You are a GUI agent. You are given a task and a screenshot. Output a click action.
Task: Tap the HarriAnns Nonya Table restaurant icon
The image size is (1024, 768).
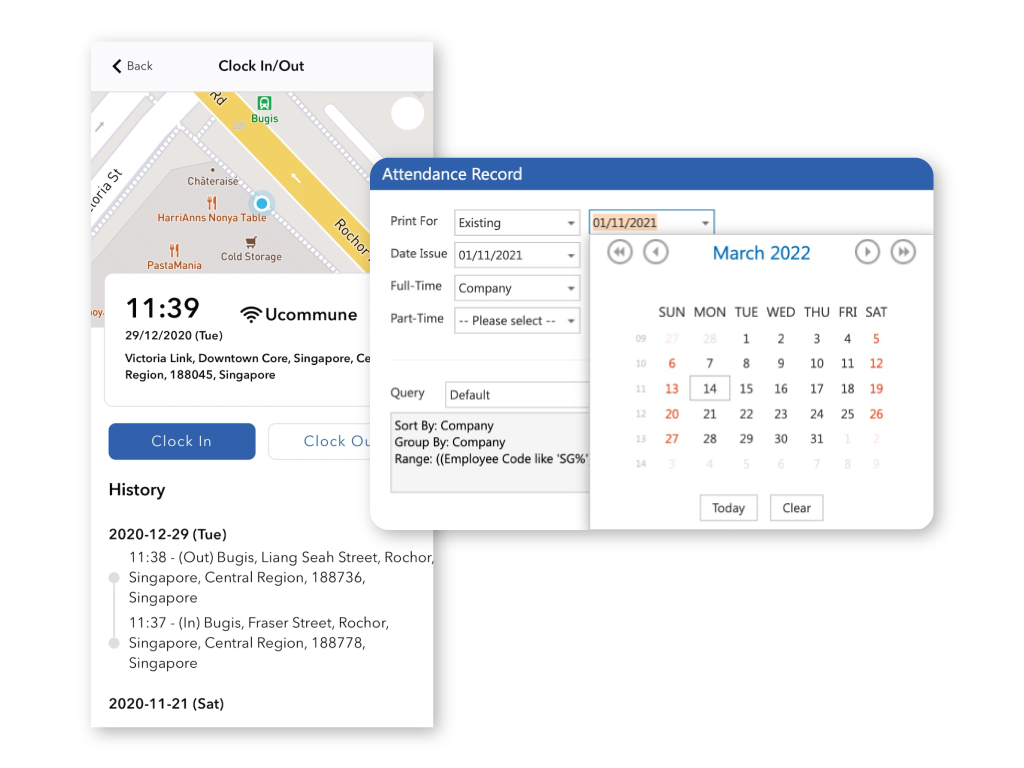212,203
